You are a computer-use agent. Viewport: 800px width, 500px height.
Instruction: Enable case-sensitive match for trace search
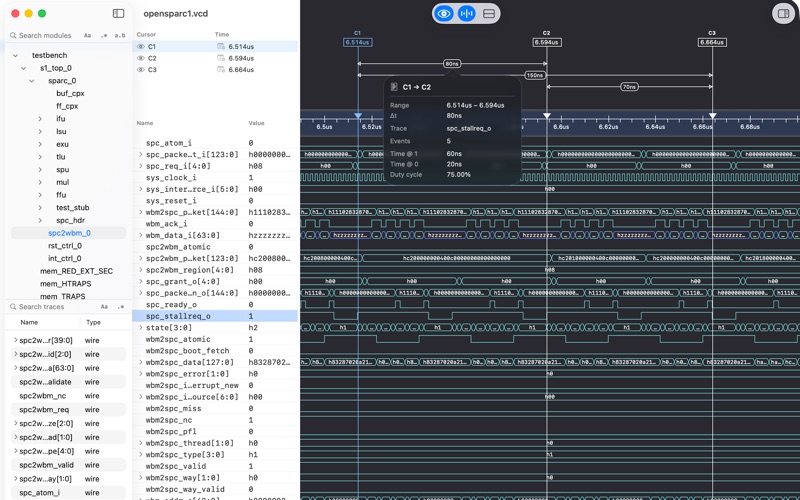pos(104,307)
